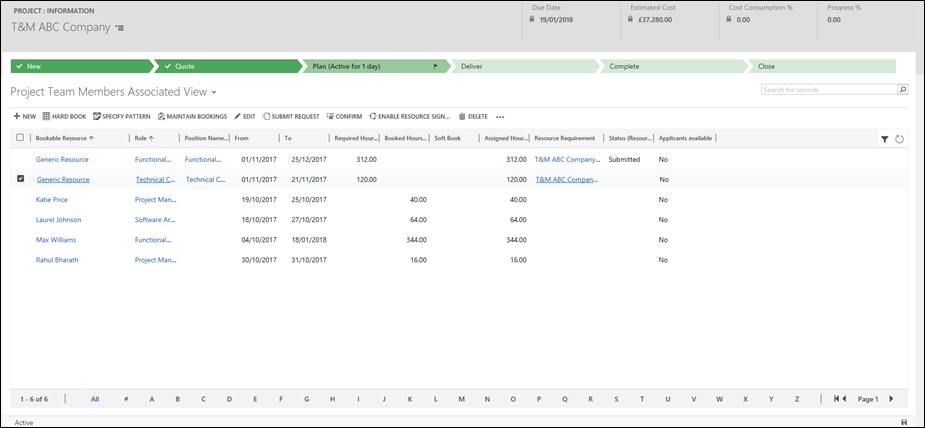This screenshot has height=428, width=925.
Task: Click the DELETE toolbar command
Action: 473,117
